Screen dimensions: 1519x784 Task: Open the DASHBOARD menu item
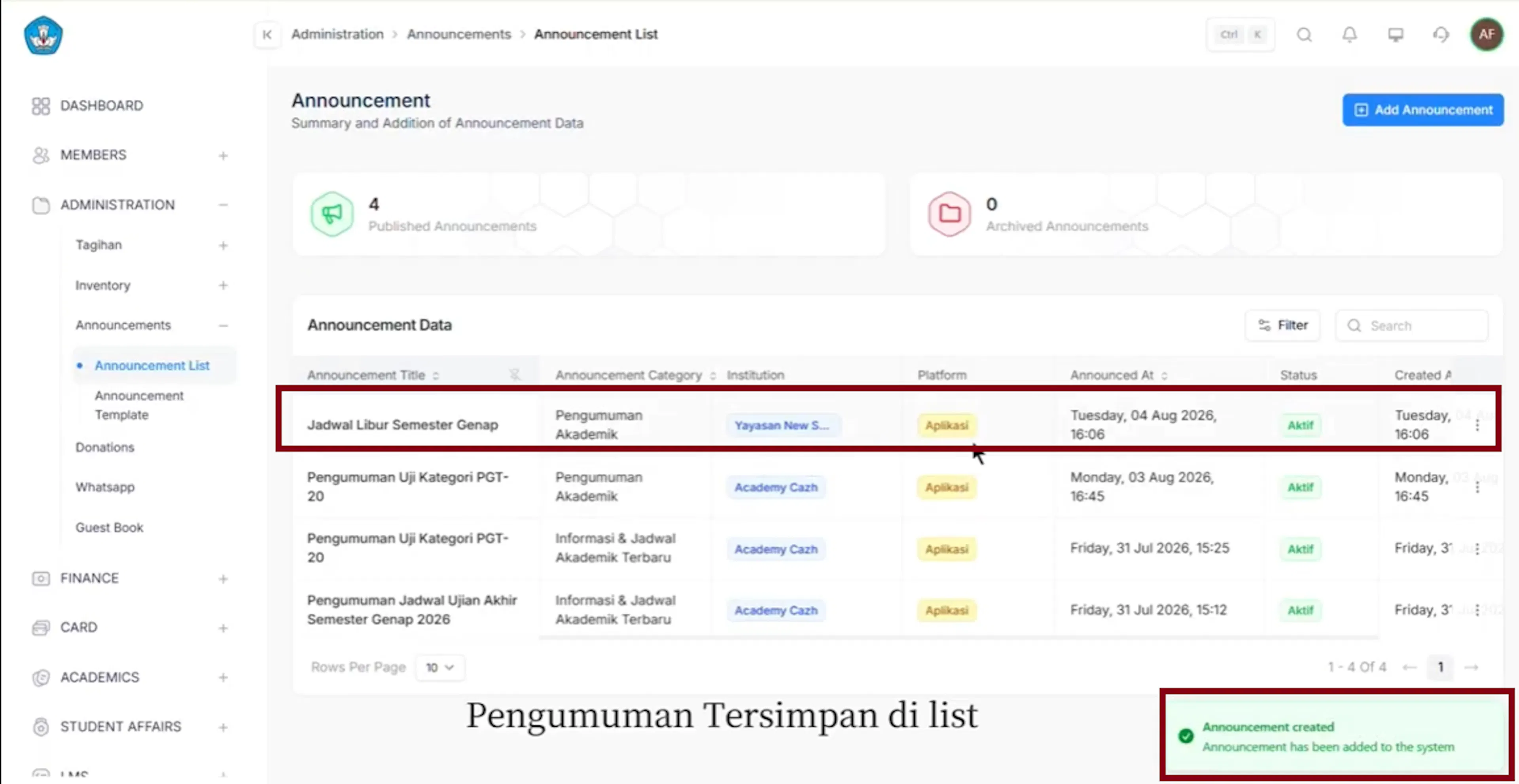point(101,106)
